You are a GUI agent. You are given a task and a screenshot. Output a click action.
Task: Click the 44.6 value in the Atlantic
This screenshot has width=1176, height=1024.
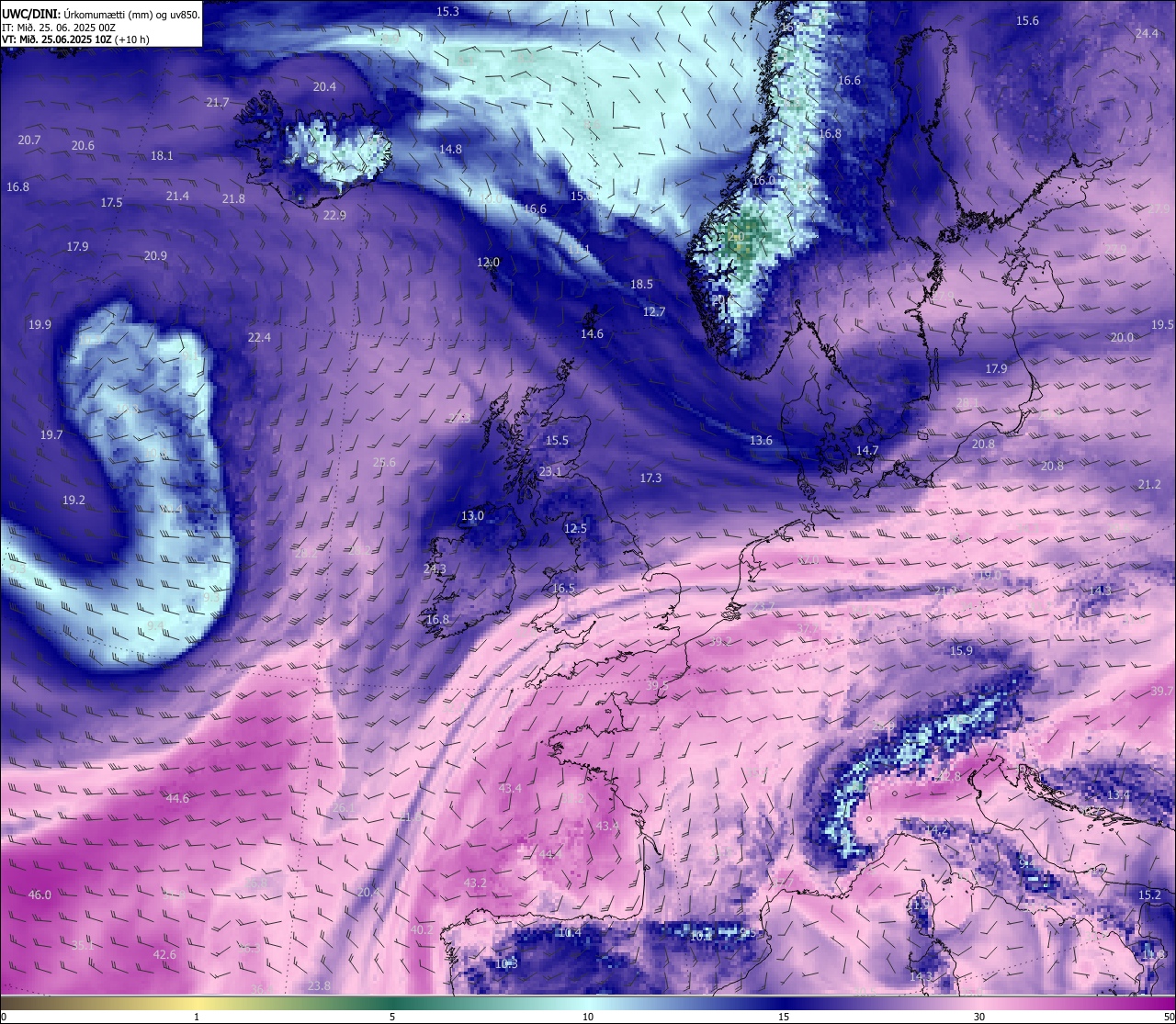coord(177,798)
